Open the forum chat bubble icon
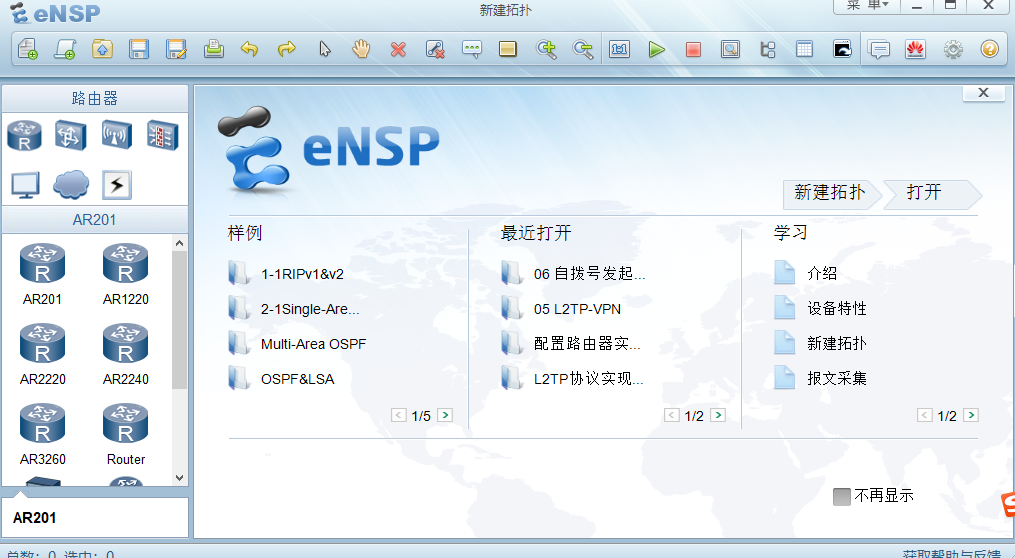The height and width of the screenshot is (558, 1015). (879, 49)
